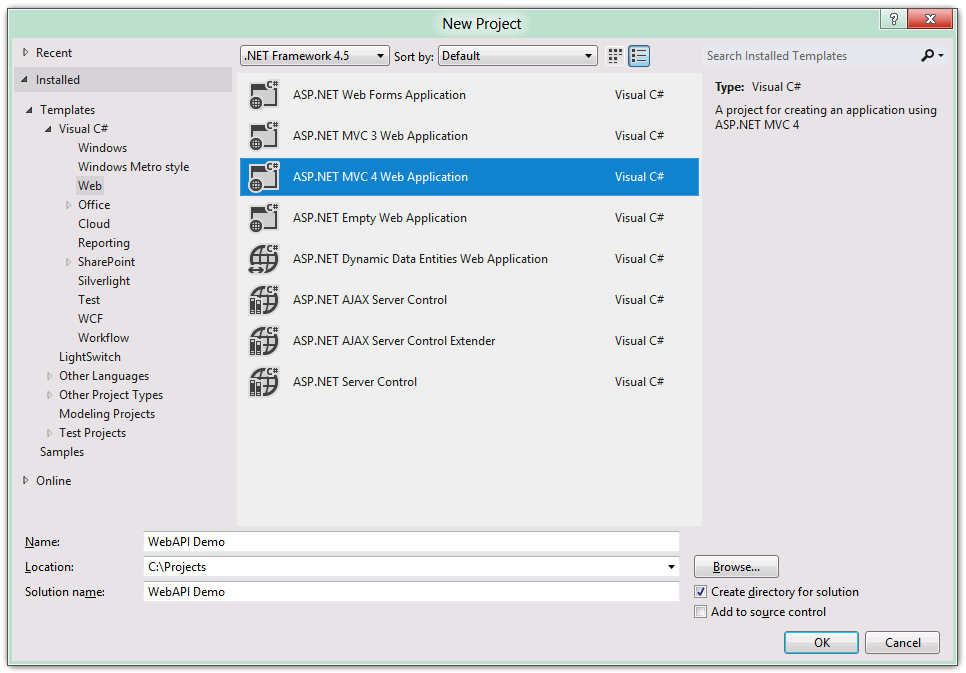The image size is (966, 673).
Task: Select the Cloud template category
Action: tap(94, 224)
